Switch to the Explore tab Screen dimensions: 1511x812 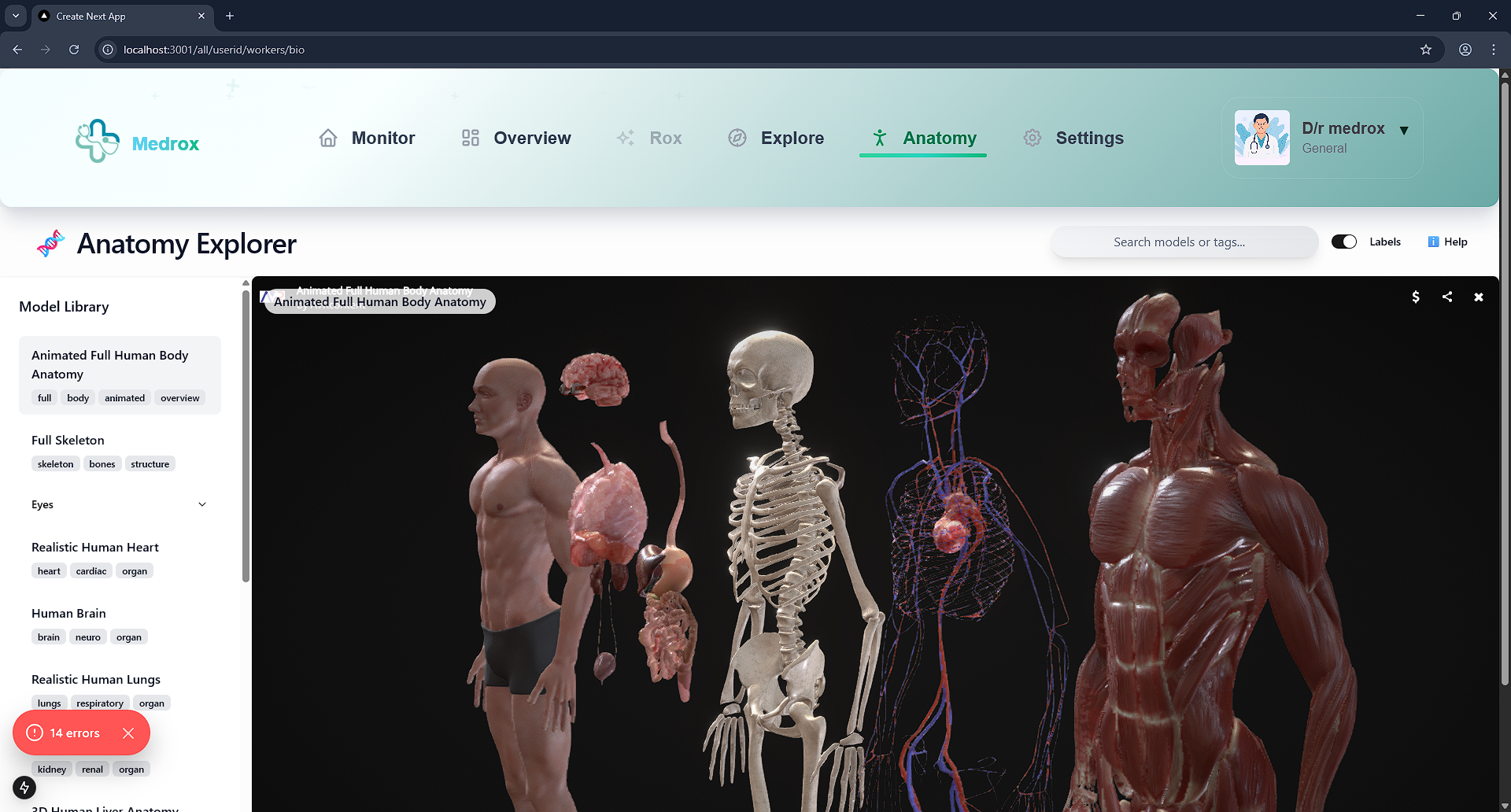(x=776, y=138)
